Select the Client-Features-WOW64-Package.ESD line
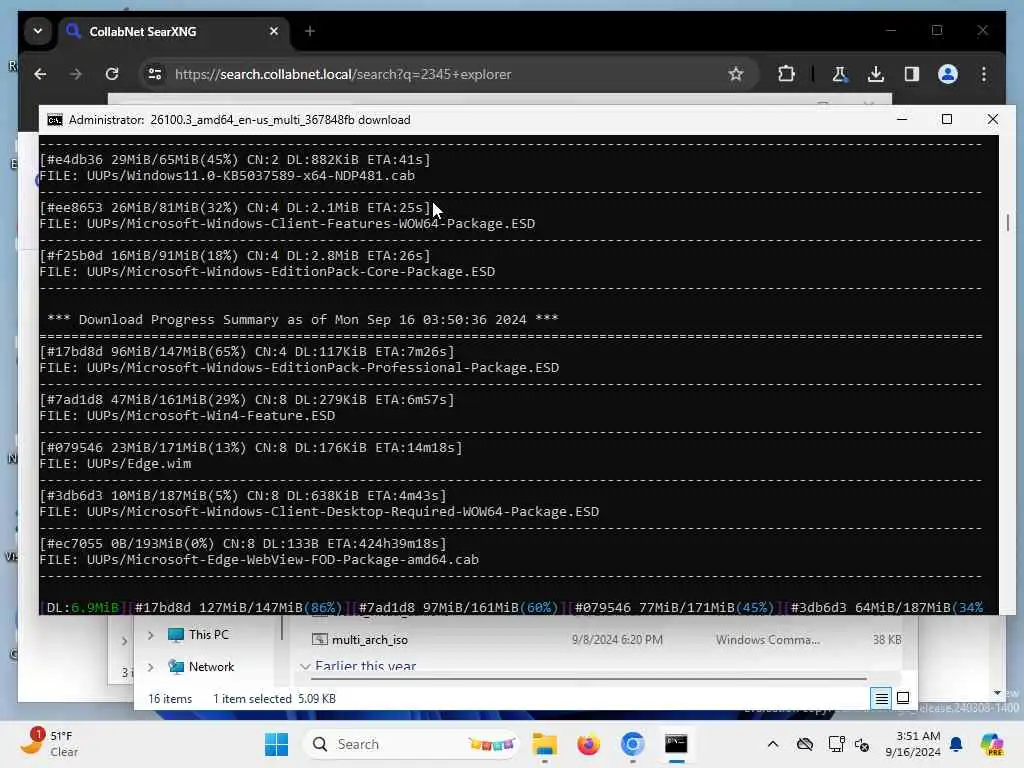The height and width of the screenshot is (768, 1024). pos(287,224)
